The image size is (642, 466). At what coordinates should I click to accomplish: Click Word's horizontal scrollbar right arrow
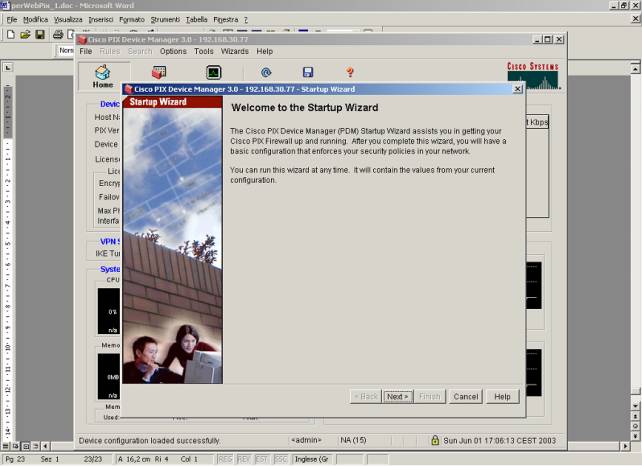(625, 446)
